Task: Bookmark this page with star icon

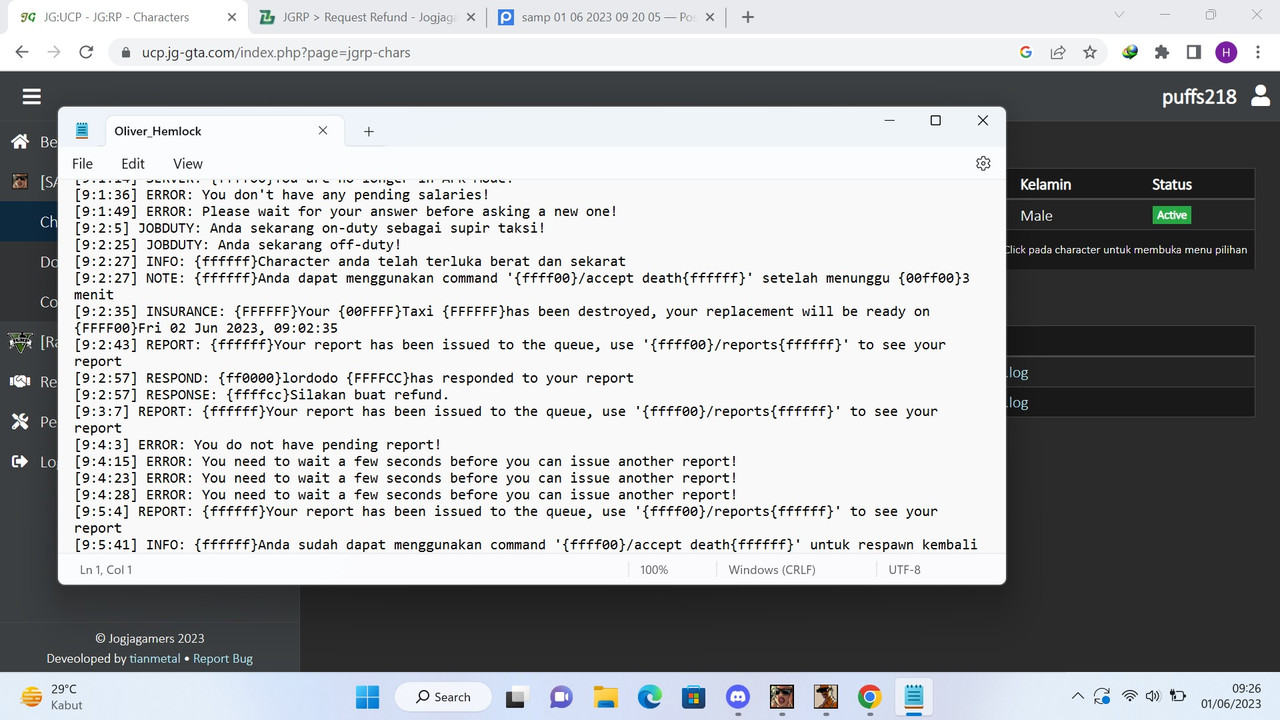Action: [x=1090, y=52]
